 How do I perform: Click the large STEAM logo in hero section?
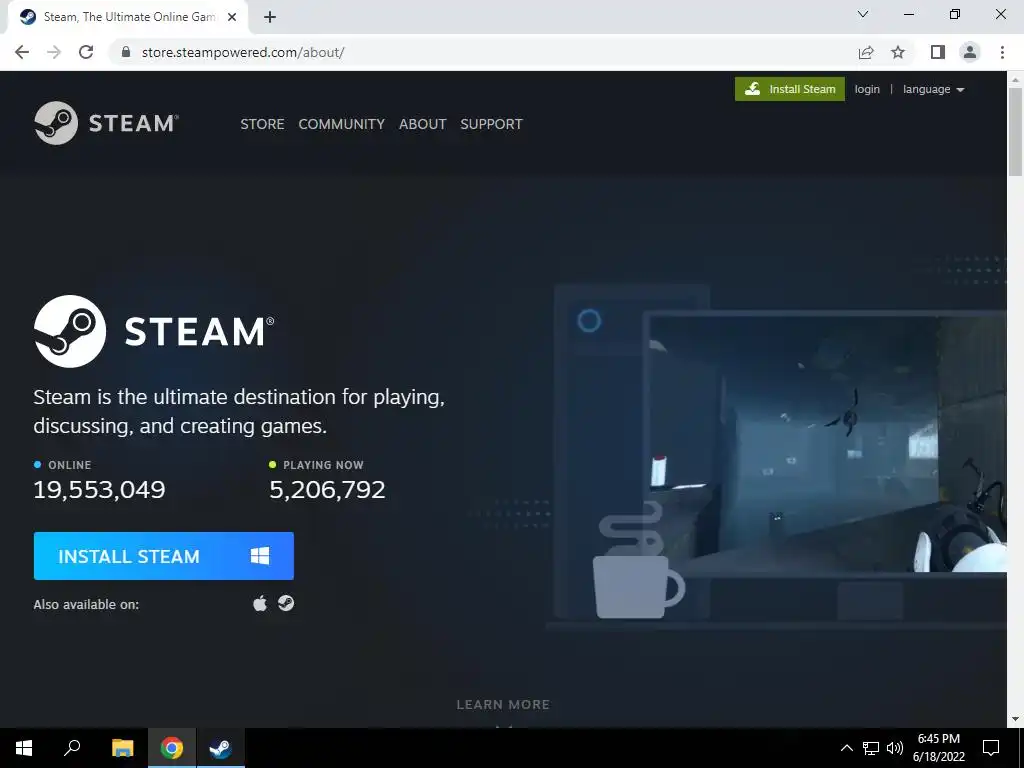pos(154,331)
